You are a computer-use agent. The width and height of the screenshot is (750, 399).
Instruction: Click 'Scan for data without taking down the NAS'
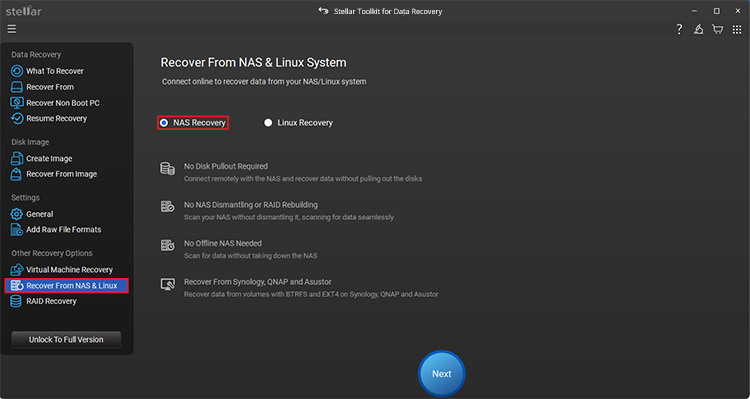point(251,255)
